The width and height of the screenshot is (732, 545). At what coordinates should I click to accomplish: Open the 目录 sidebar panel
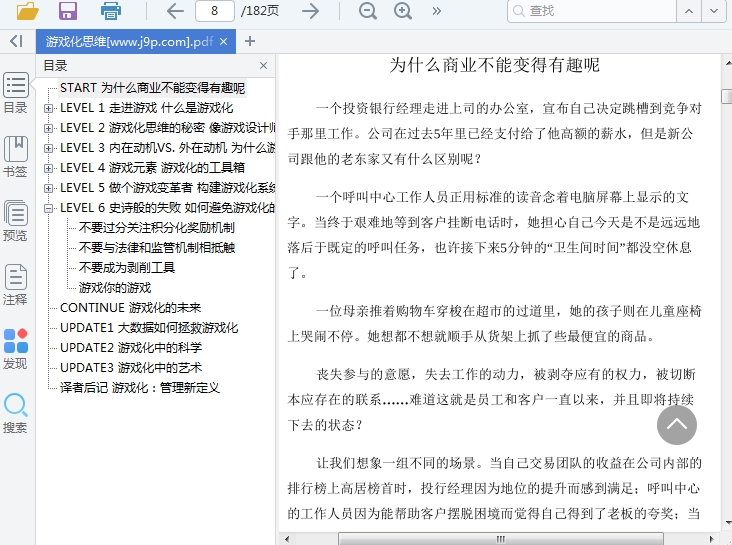click(15, 93)
